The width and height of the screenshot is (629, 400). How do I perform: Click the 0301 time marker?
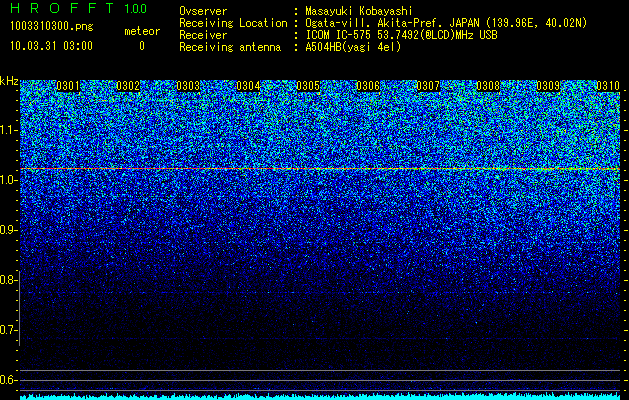tap(68, 86)
